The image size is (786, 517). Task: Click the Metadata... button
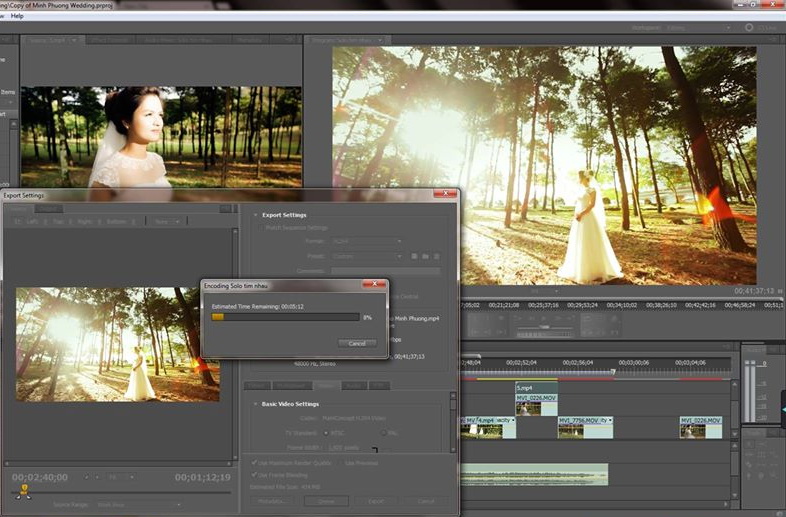(x=274, y=501)
